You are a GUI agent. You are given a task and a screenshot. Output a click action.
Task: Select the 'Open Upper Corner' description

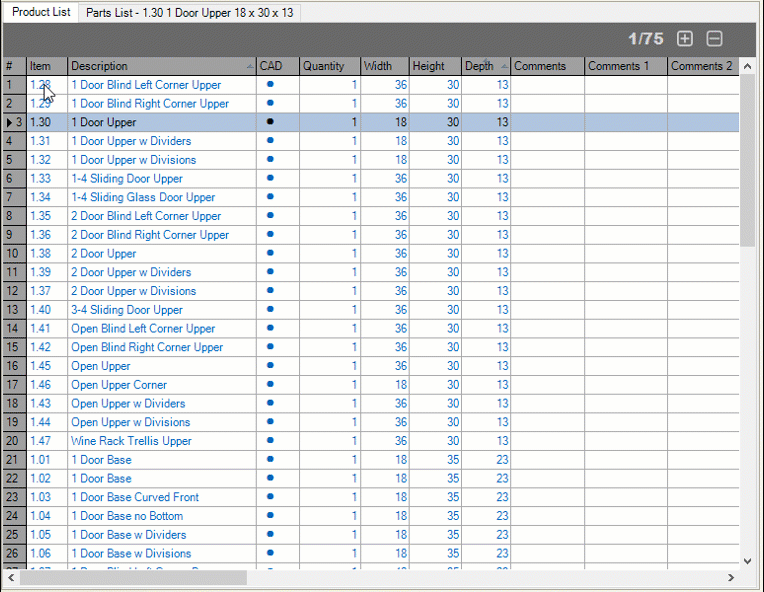pos(119,385)
